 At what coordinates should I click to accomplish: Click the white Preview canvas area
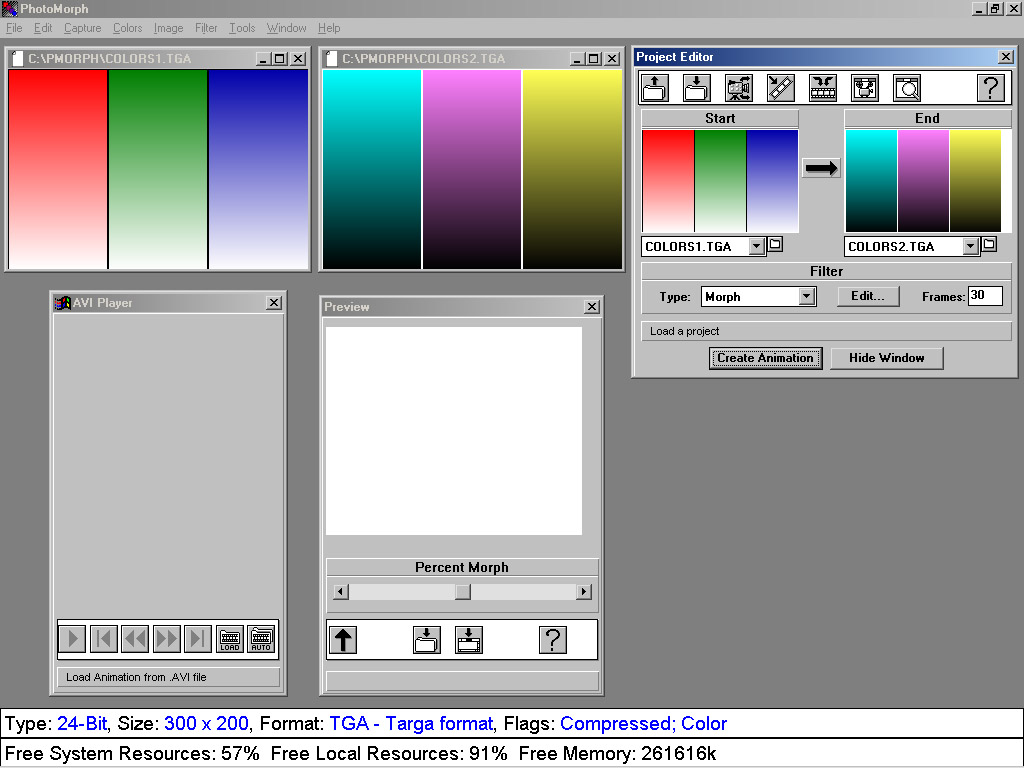pyautogui.click(x=454, y=431)
